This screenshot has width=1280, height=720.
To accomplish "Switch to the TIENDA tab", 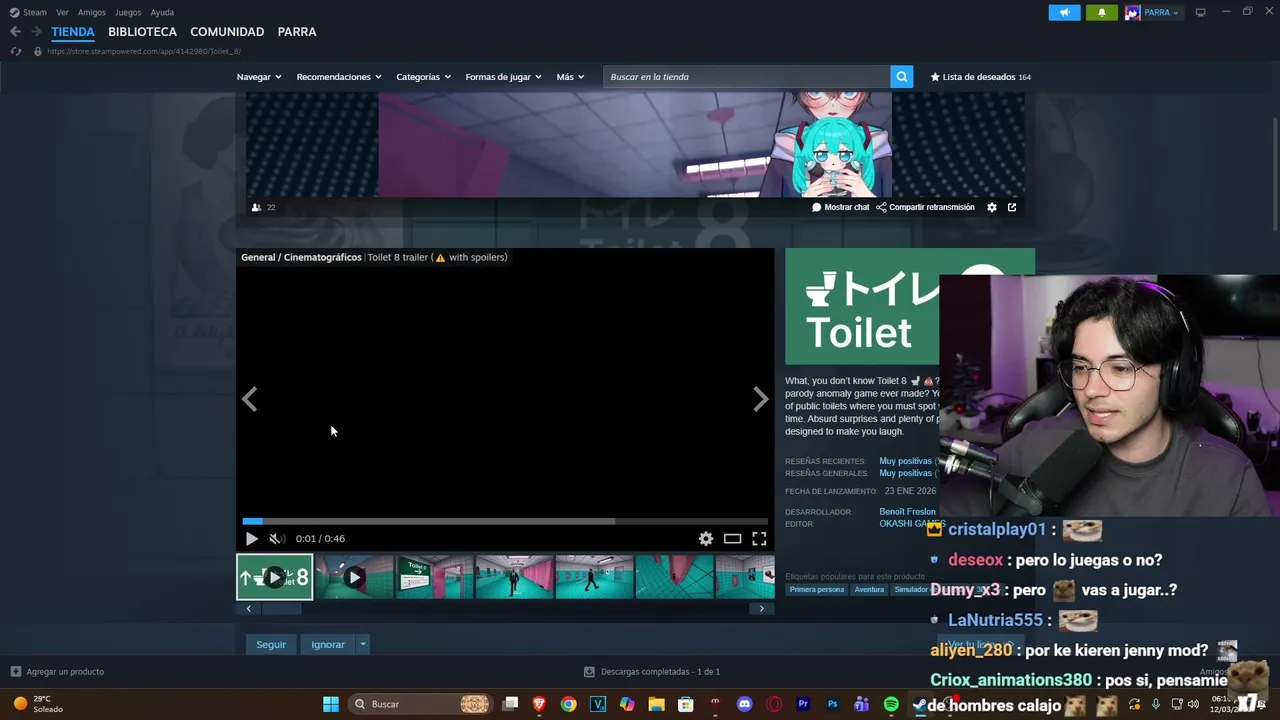I will 73,32.
